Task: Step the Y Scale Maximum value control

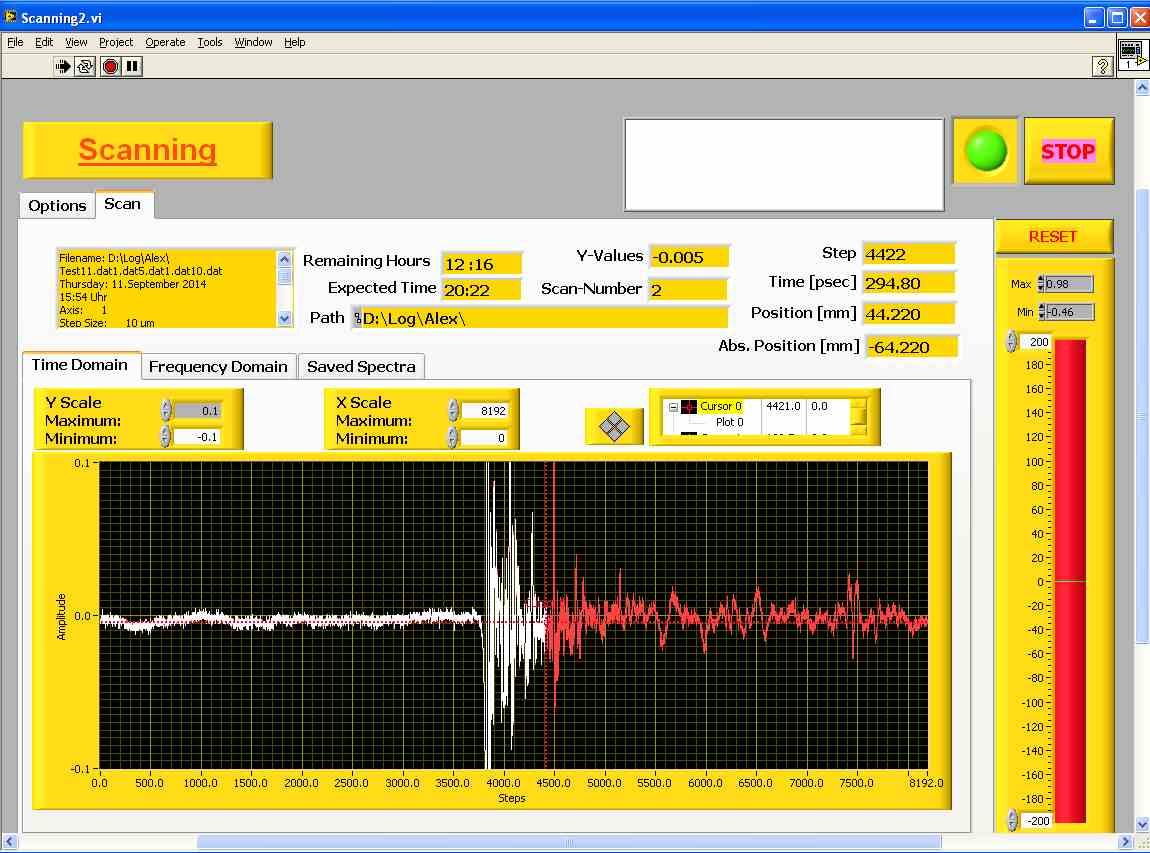Action: click(166, 410)
